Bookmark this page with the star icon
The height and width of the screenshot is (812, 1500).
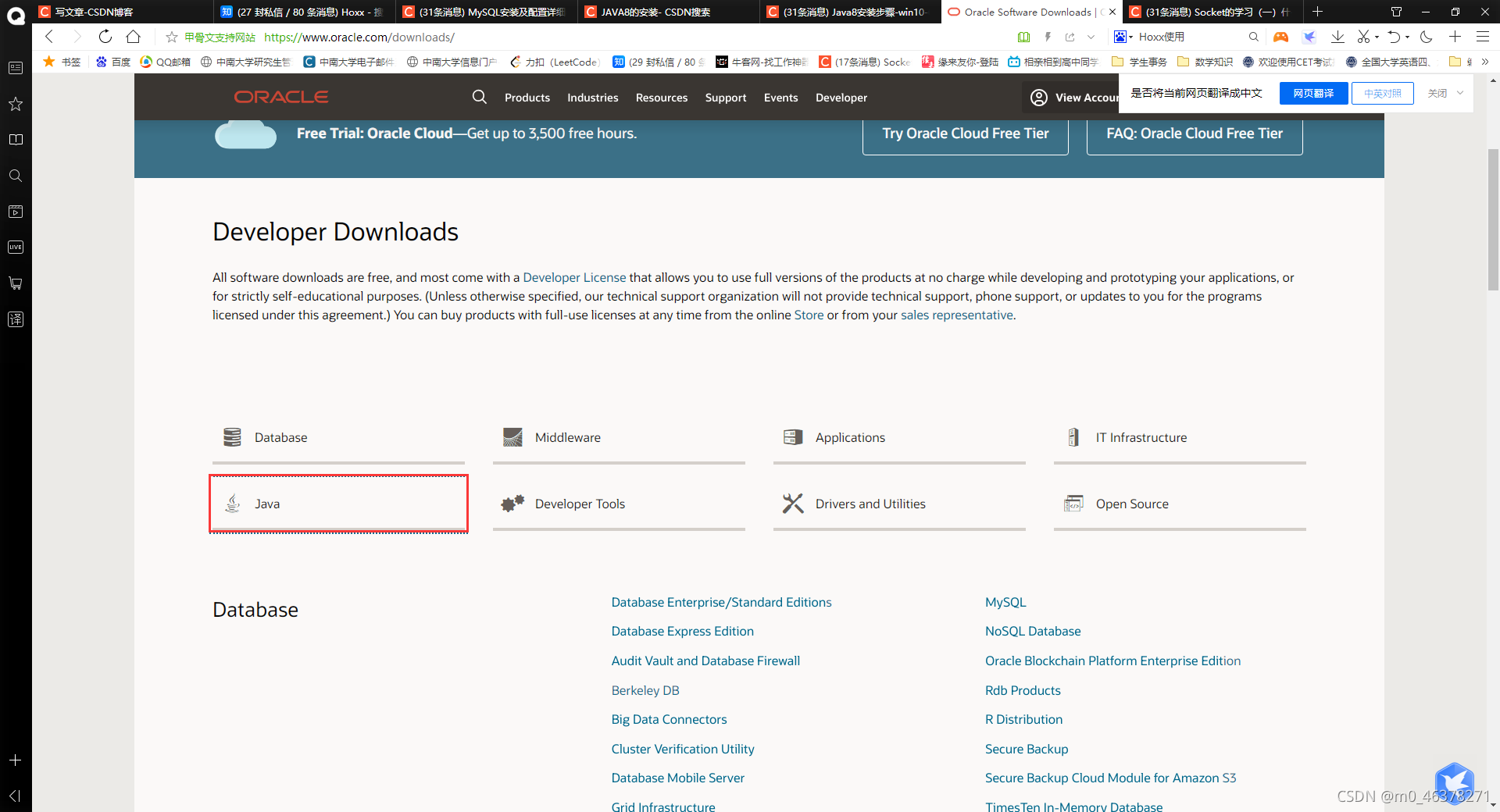[x=172, y=37]
